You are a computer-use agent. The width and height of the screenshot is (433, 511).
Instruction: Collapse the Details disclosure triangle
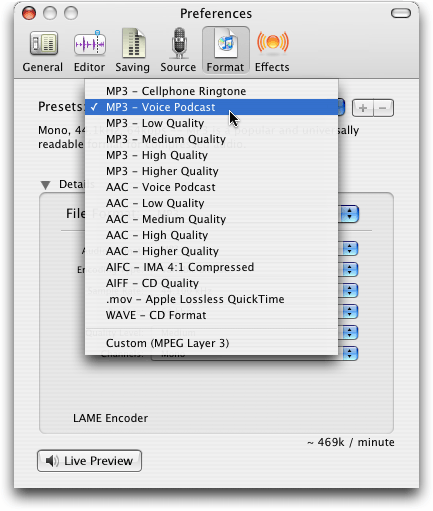tap(45, 185)
